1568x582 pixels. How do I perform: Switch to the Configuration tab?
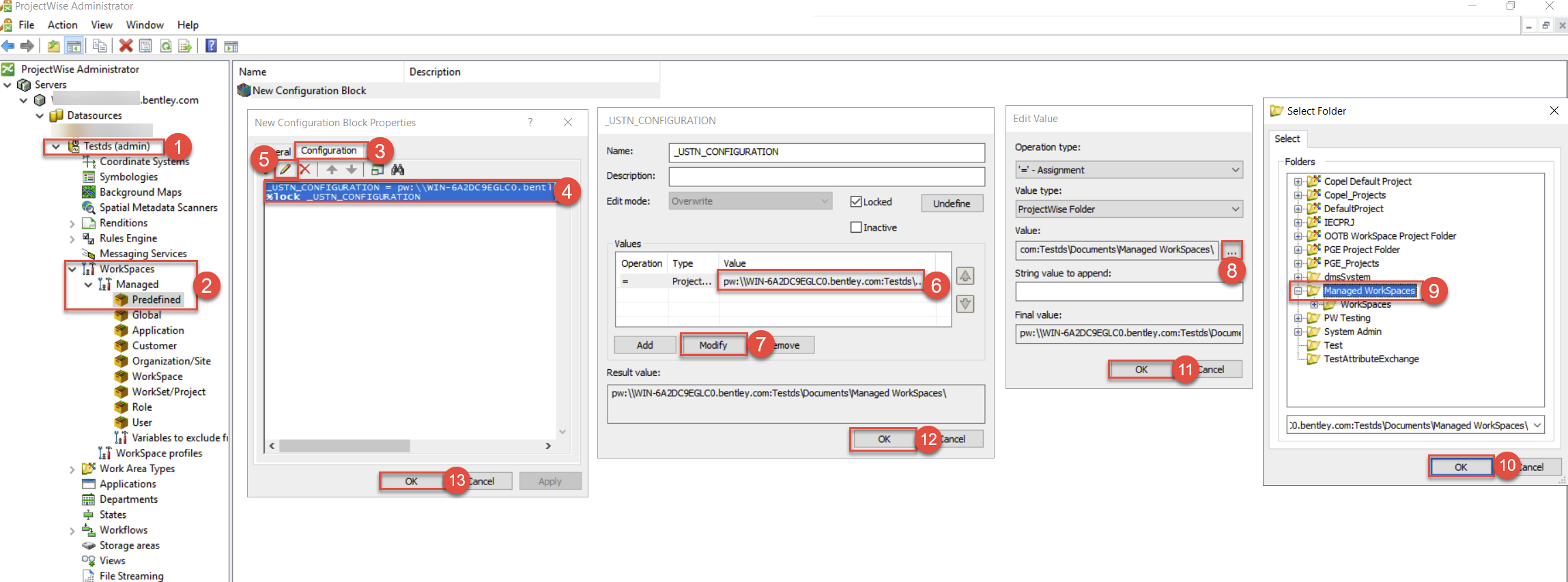tap(329, 150)
